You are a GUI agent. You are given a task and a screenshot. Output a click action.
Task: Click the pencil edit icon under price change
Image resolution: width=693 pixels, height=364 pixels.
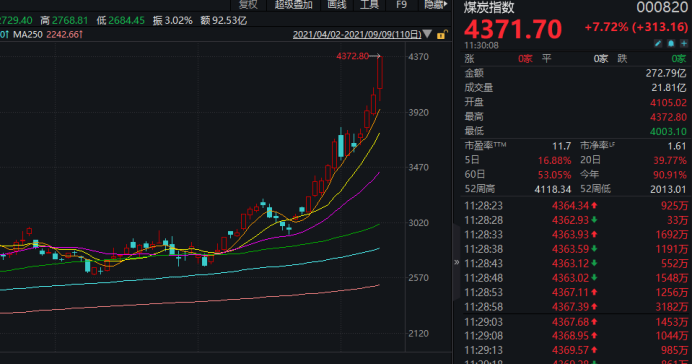(x=658, y=43)
